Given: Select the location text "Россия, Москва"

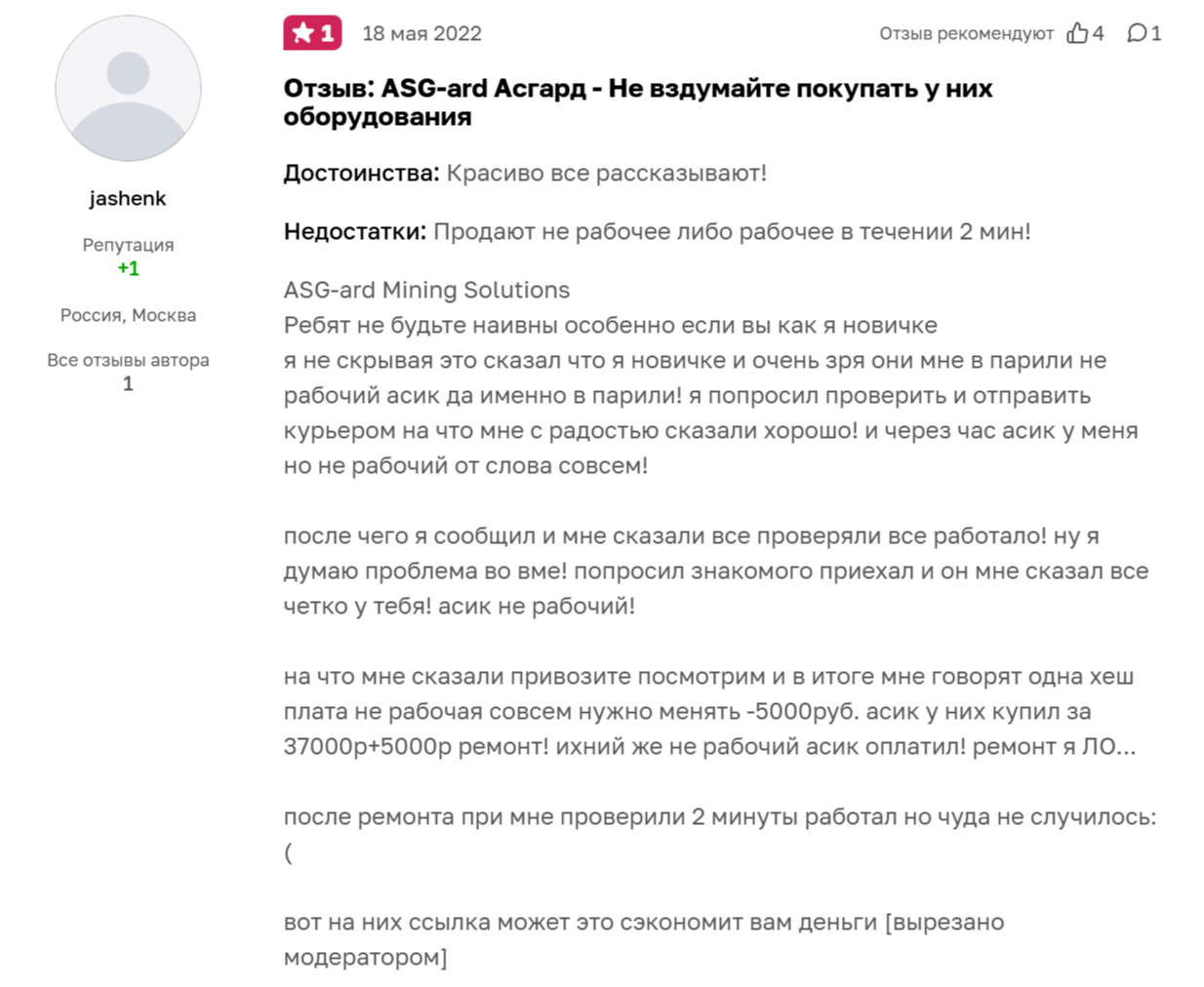Looking at the screenshot, I should (x=128, y=315).
